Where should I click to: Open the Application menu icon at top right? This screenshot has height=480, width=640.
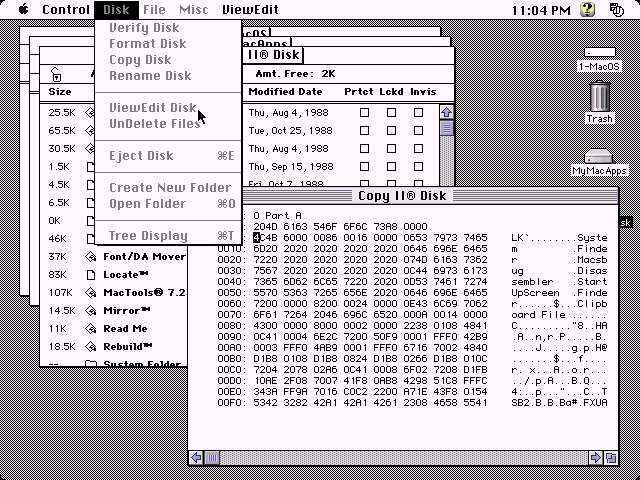(x=616, y=9)
